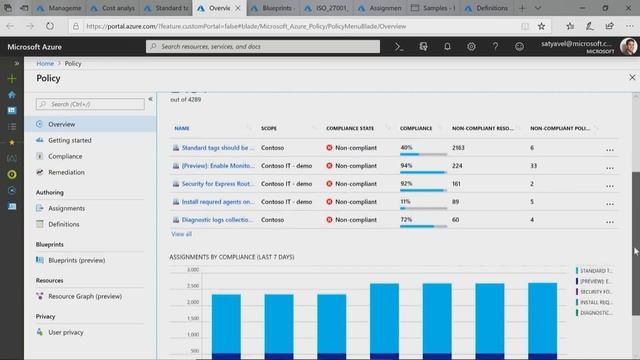640x360 pixels.
Task: Expand the left sidebar with double chevron
Action: [16, 63]
